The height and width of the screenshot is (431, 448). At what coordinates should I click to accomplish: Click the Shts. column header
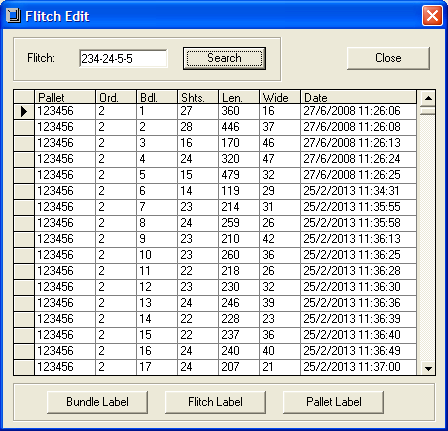198,97
